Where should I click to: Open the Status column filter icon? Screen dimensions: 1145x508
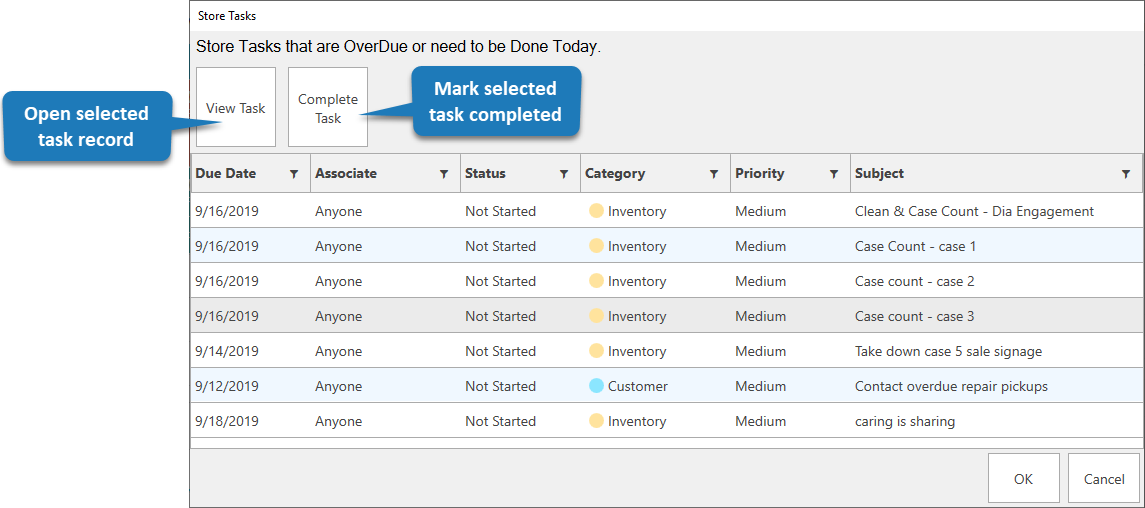(x=564, y=174)
